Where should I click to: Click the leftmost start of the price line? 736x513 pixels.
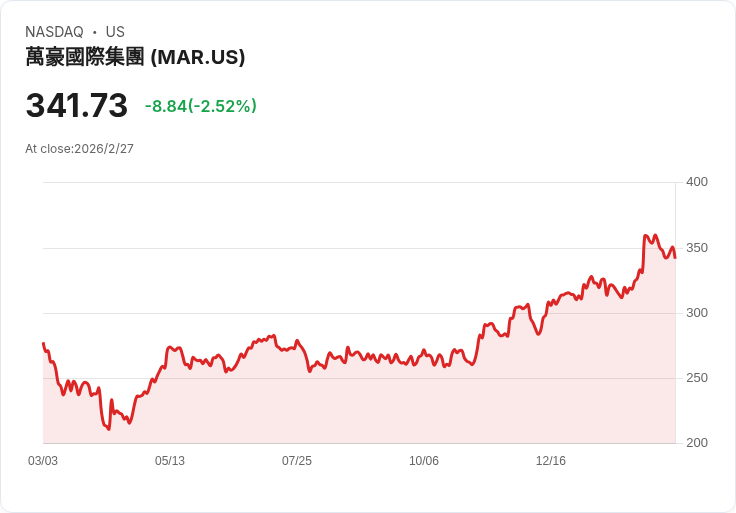(43, 344)
